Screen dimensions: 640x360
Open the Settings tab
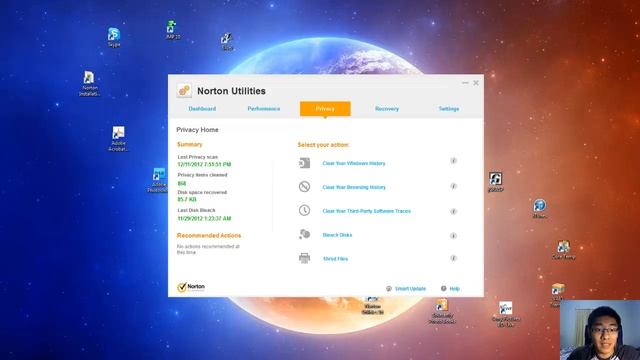pyautogui.click(x=449, y=109)
